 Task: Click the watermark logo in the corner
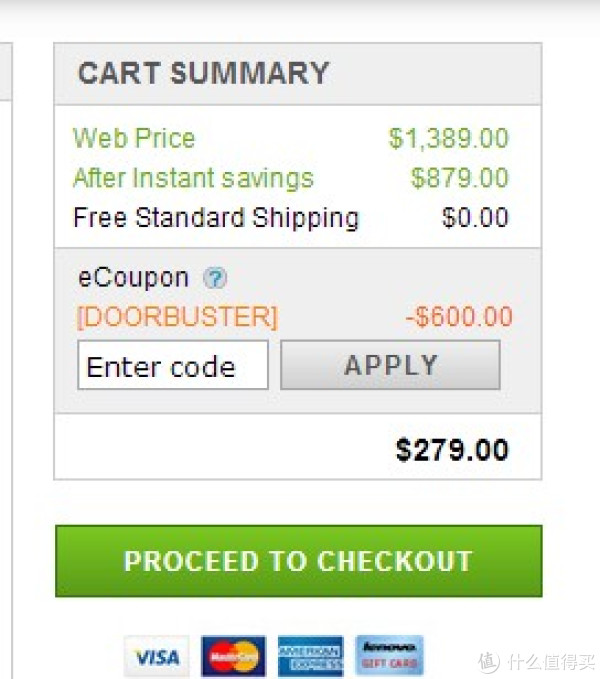[537, 662]
